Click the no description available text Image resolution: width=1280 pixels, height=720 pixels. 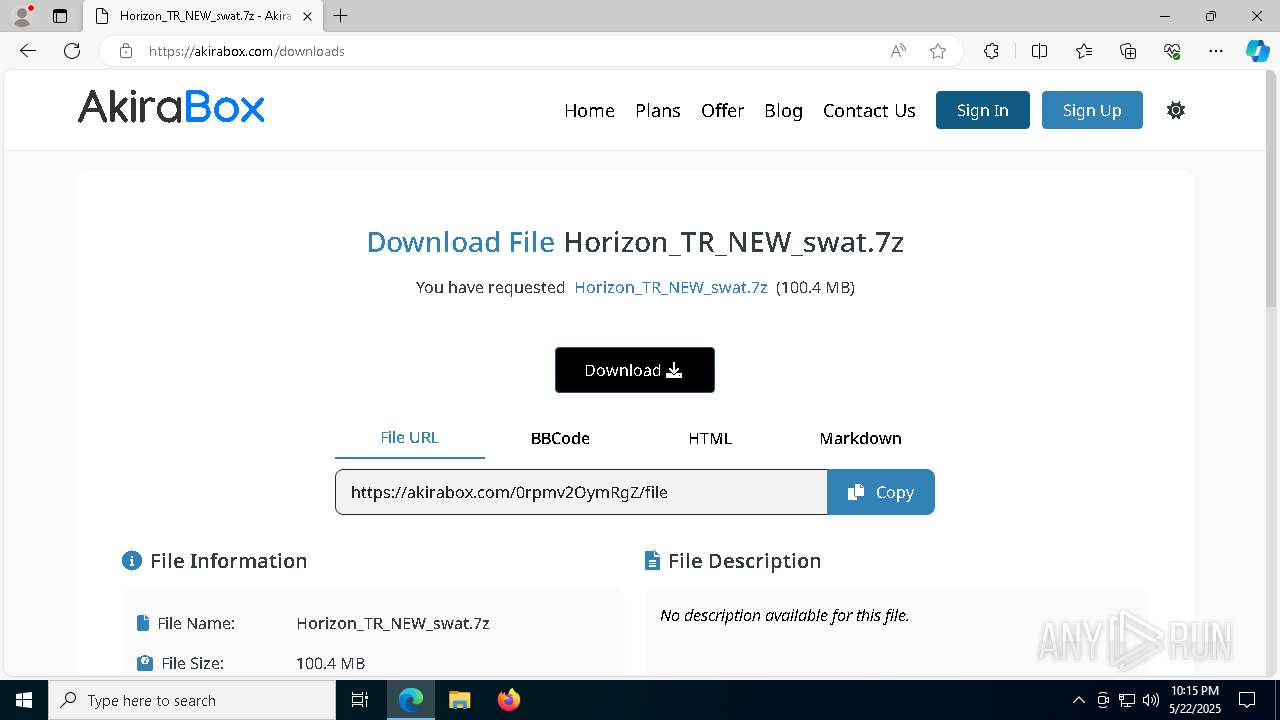click(785, 616)
